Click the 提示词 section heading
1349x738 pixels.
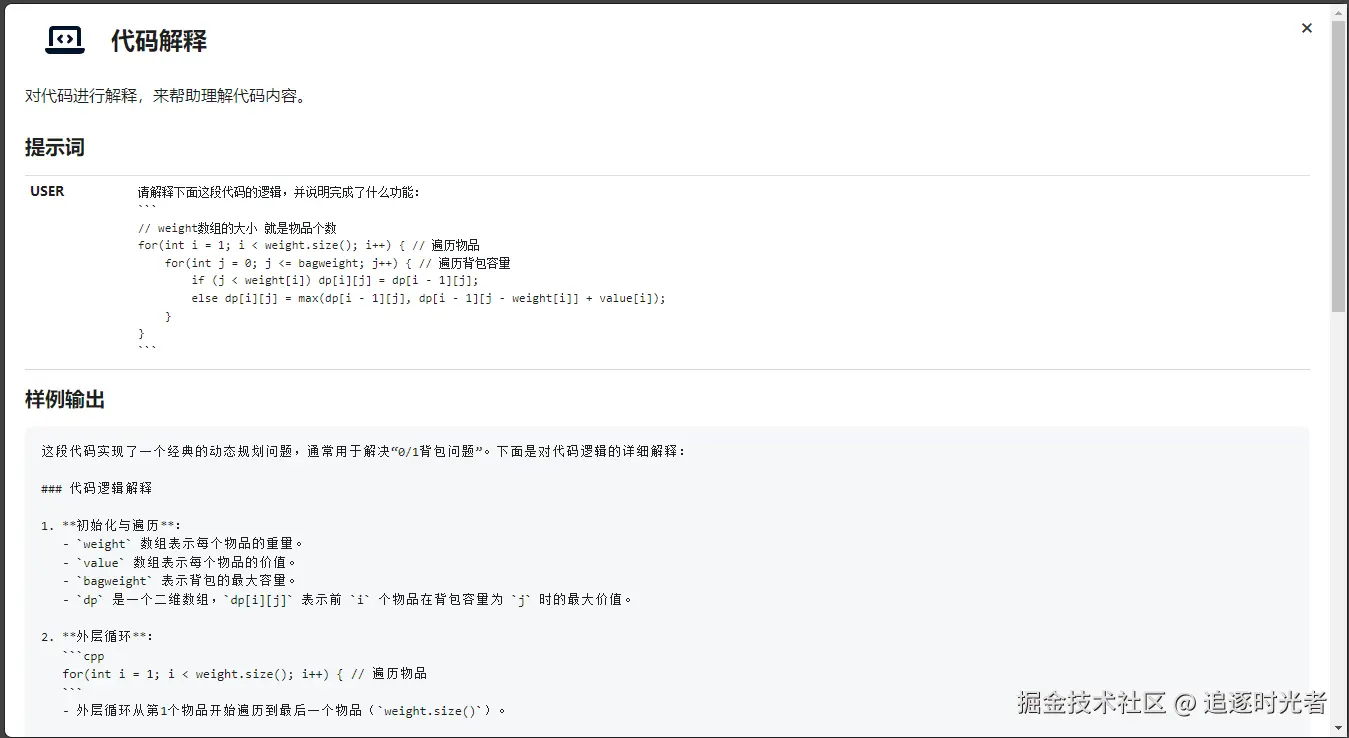click(55, 147)
